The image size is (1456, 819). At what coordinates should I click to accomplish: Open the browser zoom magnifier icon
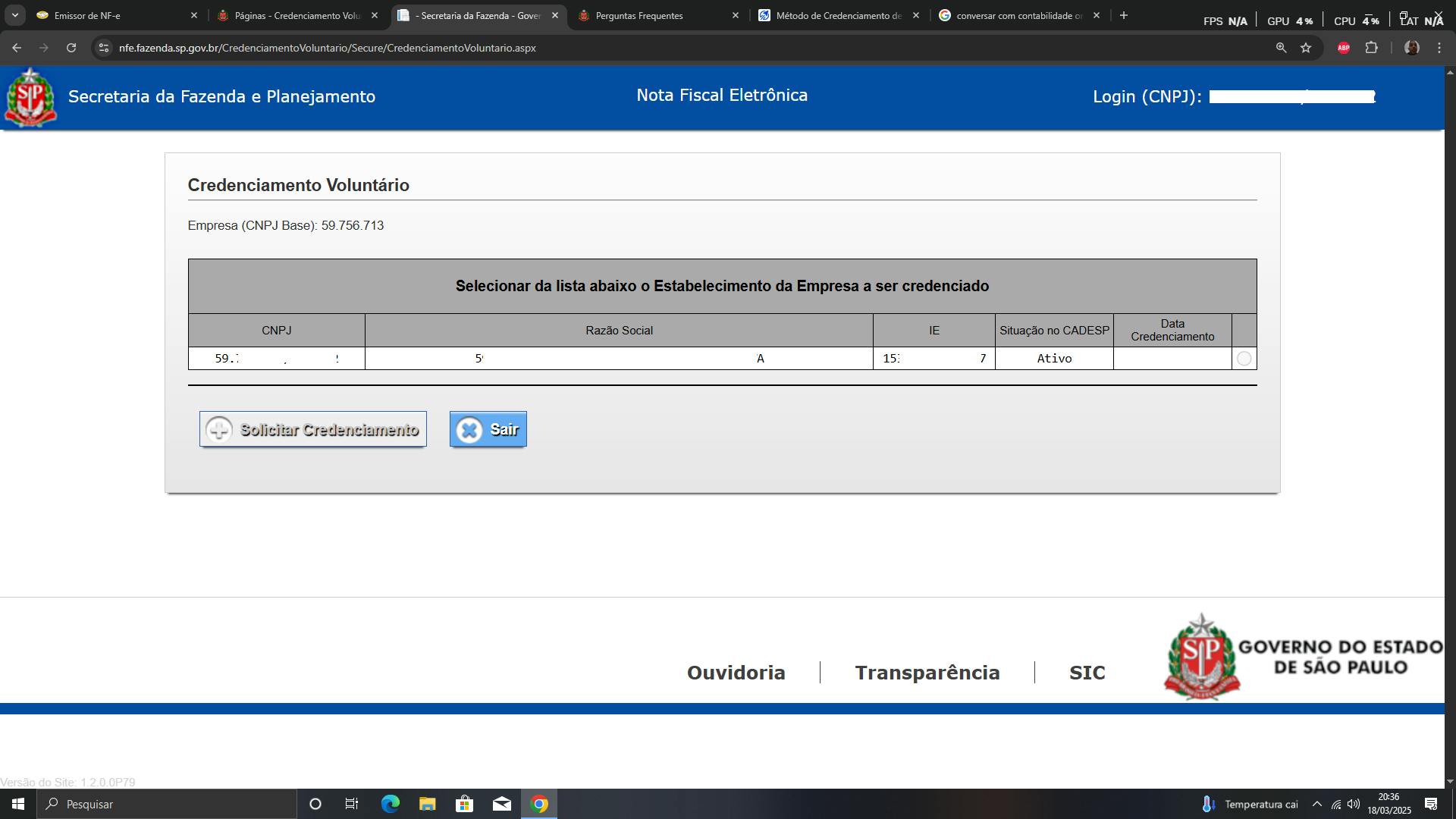[x=1281, y=48]
